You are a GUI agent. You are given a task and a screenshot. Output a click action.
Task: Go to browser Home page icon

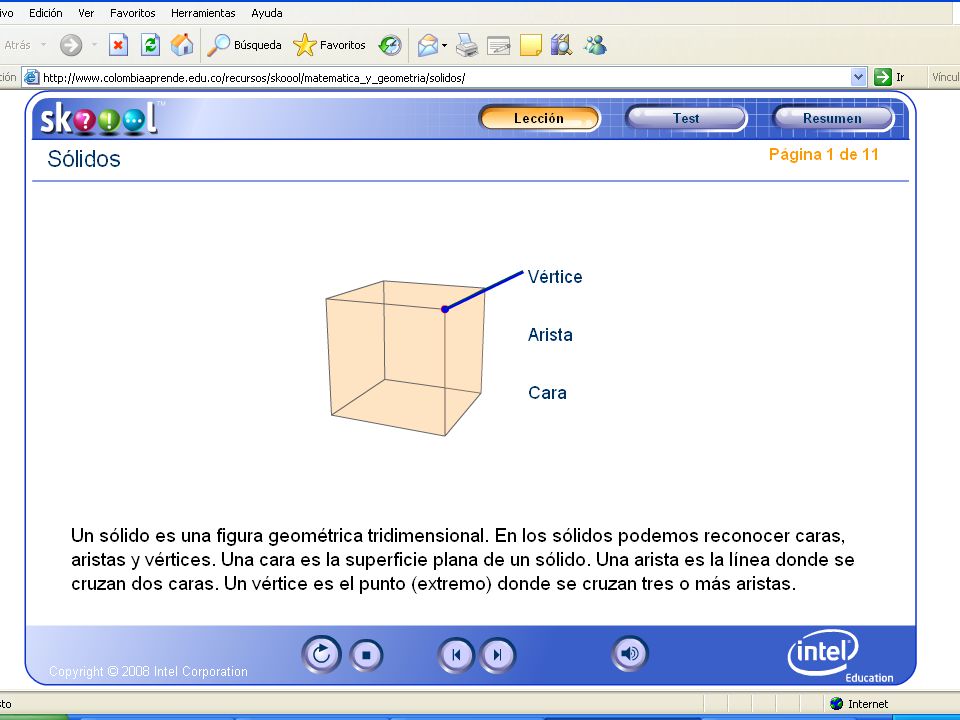point(182,45)
